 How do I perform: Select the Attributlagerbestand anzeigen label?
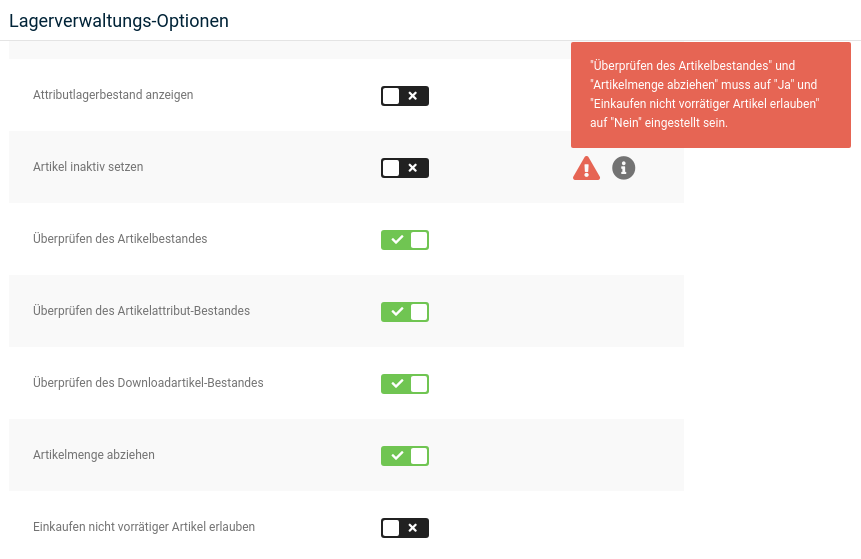tap(113, 95)
